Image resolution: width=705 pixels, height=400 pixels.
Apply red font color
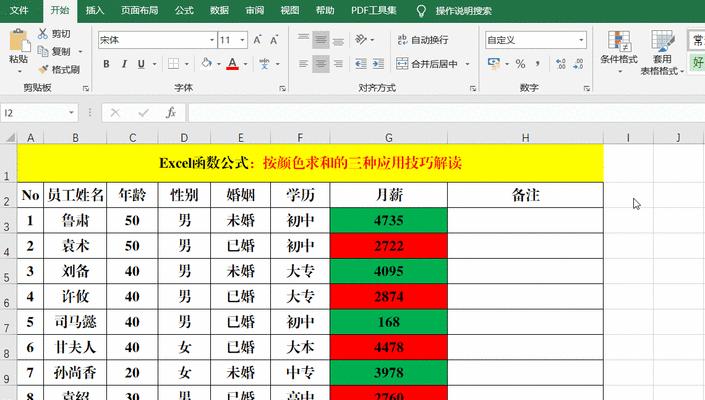click(x=232, y=64)
